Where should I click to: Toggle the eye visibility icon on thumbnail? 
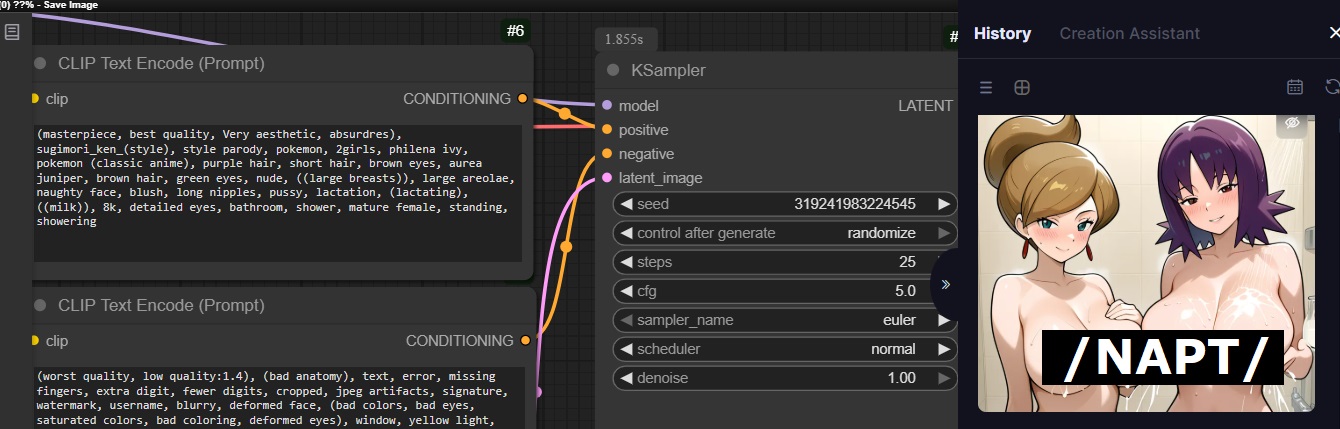pyautogui.click(x=1293, y=123)
